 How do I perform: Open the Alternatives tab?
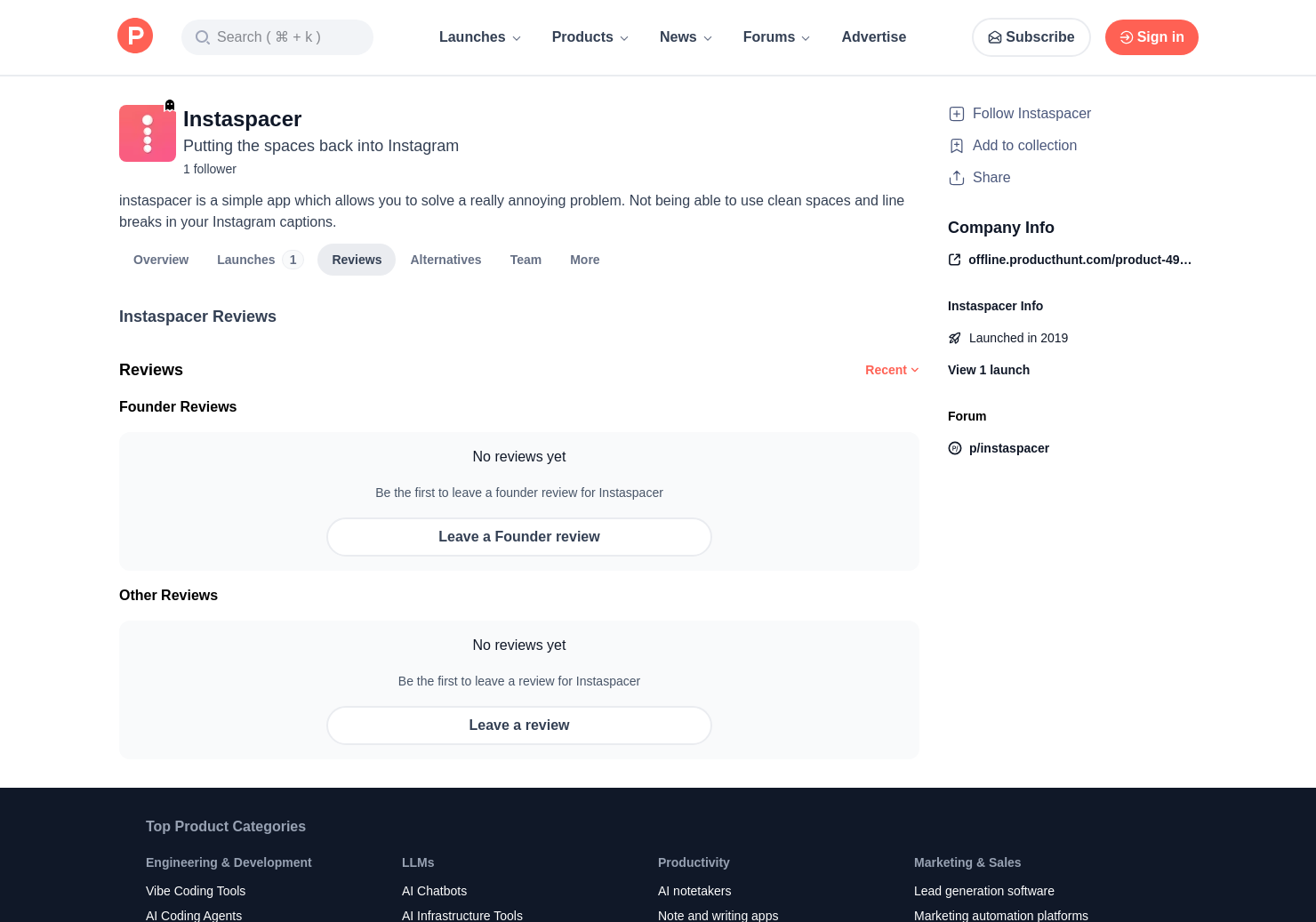(x=445, y=260)
